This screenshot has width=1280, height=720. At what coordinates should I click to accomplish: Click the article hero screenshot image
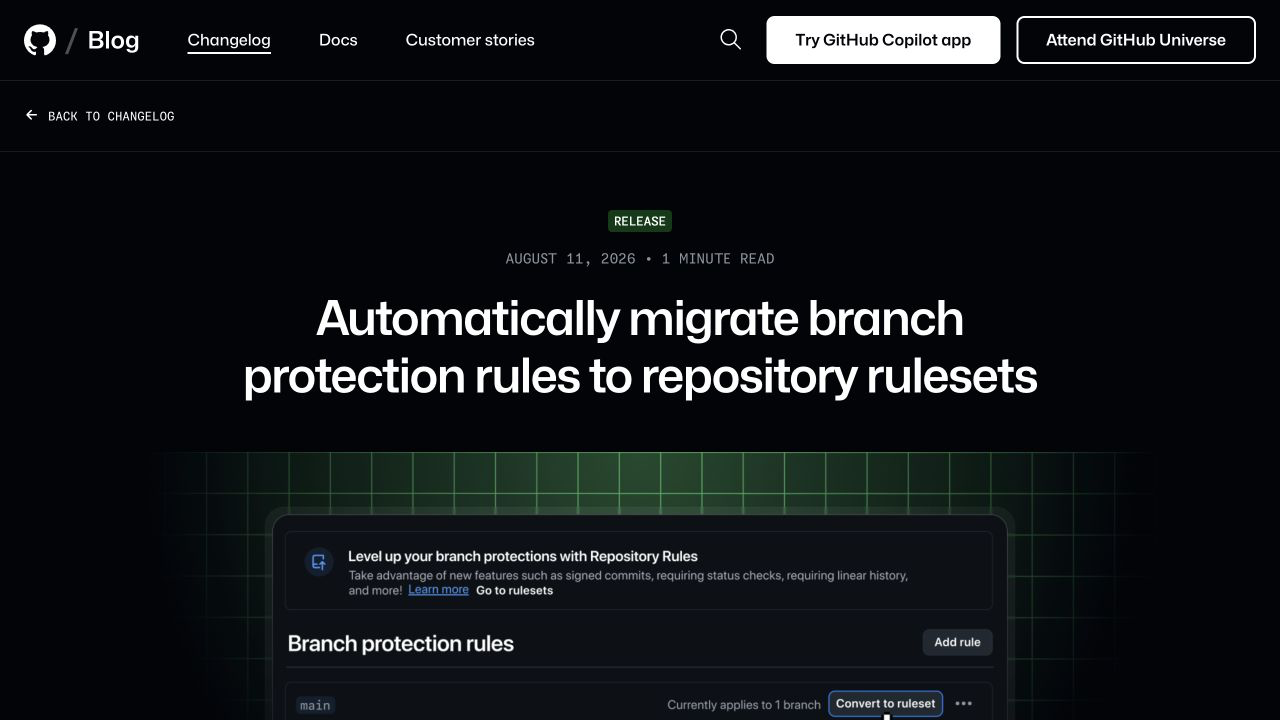pos(640,586)
